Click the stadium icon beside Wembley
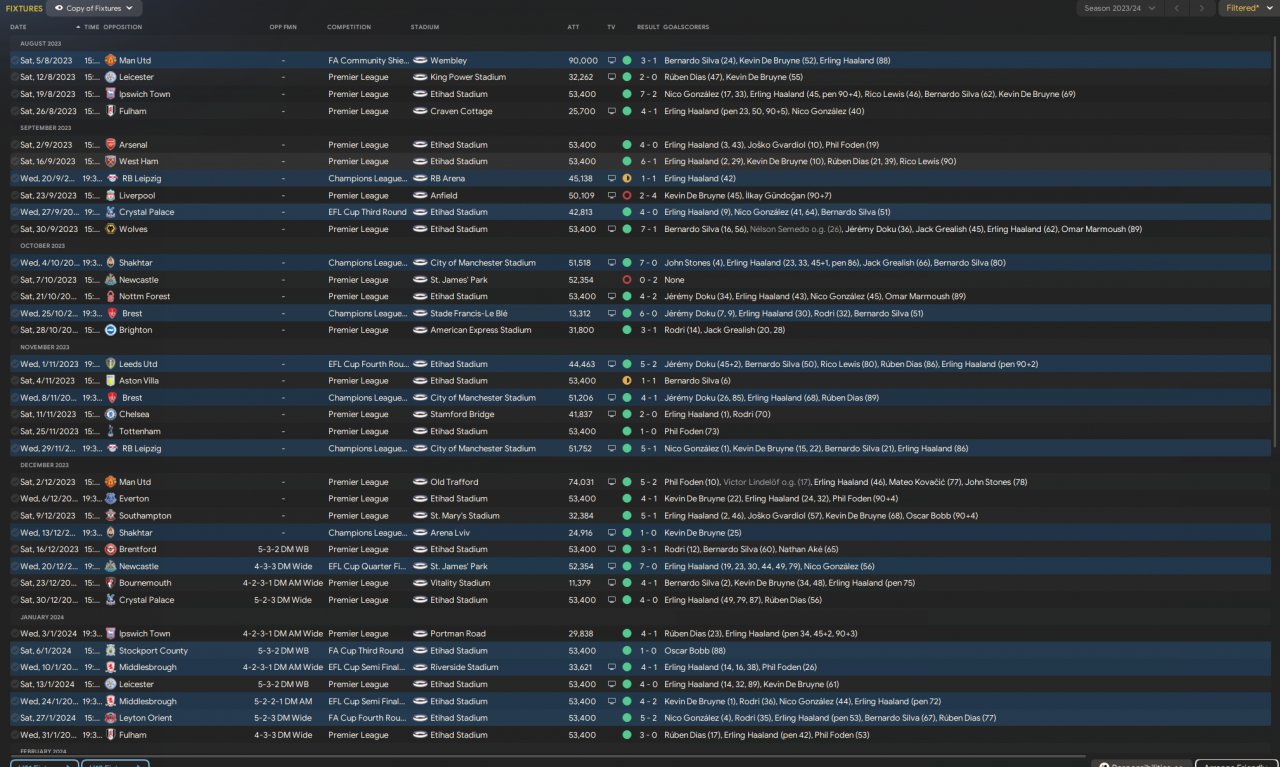1280x767 pixels. 419,60
